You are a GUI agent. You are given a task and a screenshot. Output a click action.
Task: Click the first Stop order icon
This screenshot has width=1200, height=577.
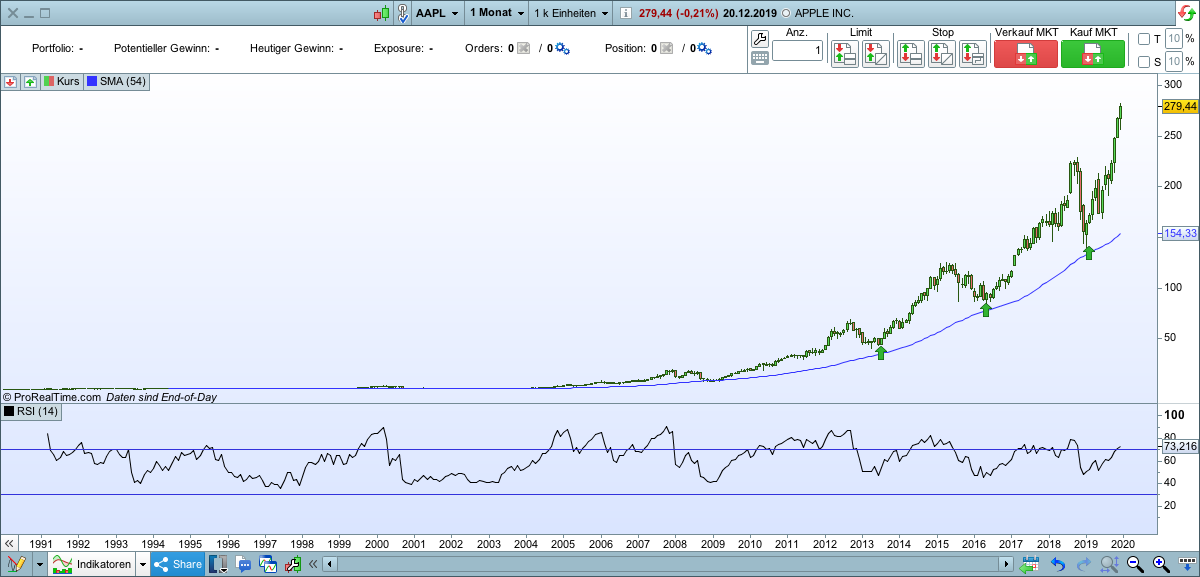[x=911, y=53]
